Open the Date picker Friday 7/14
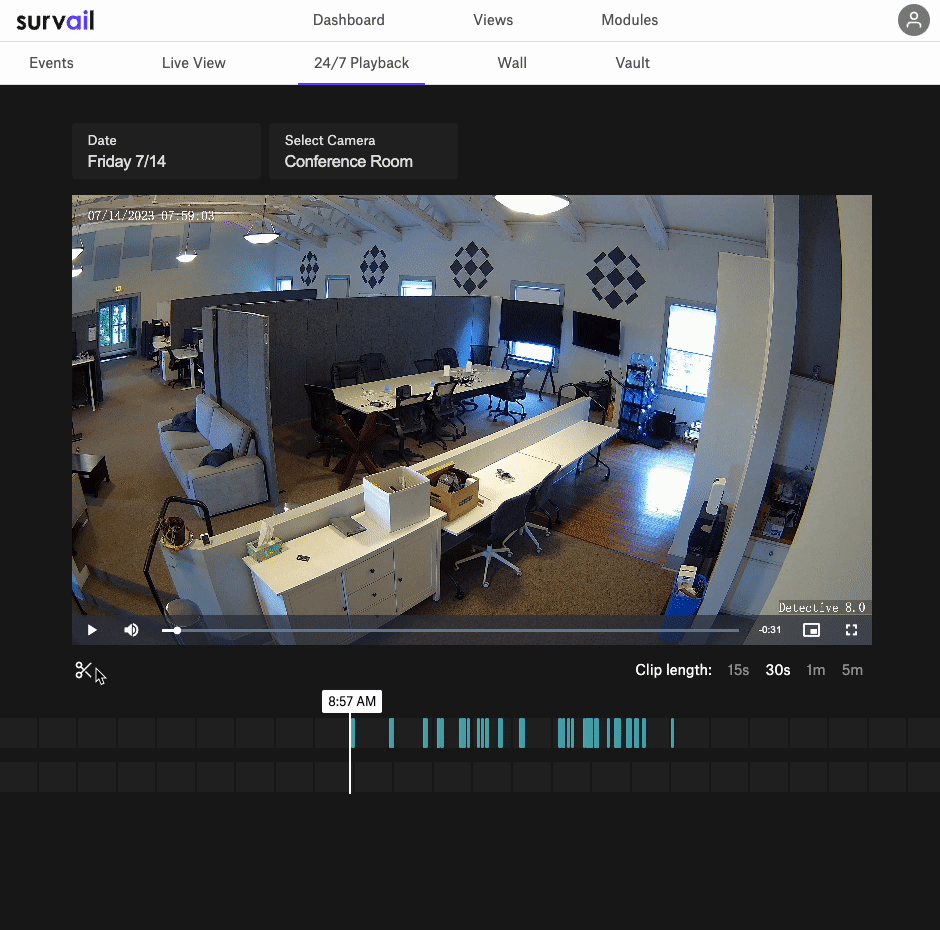 (x=166, y=151)
